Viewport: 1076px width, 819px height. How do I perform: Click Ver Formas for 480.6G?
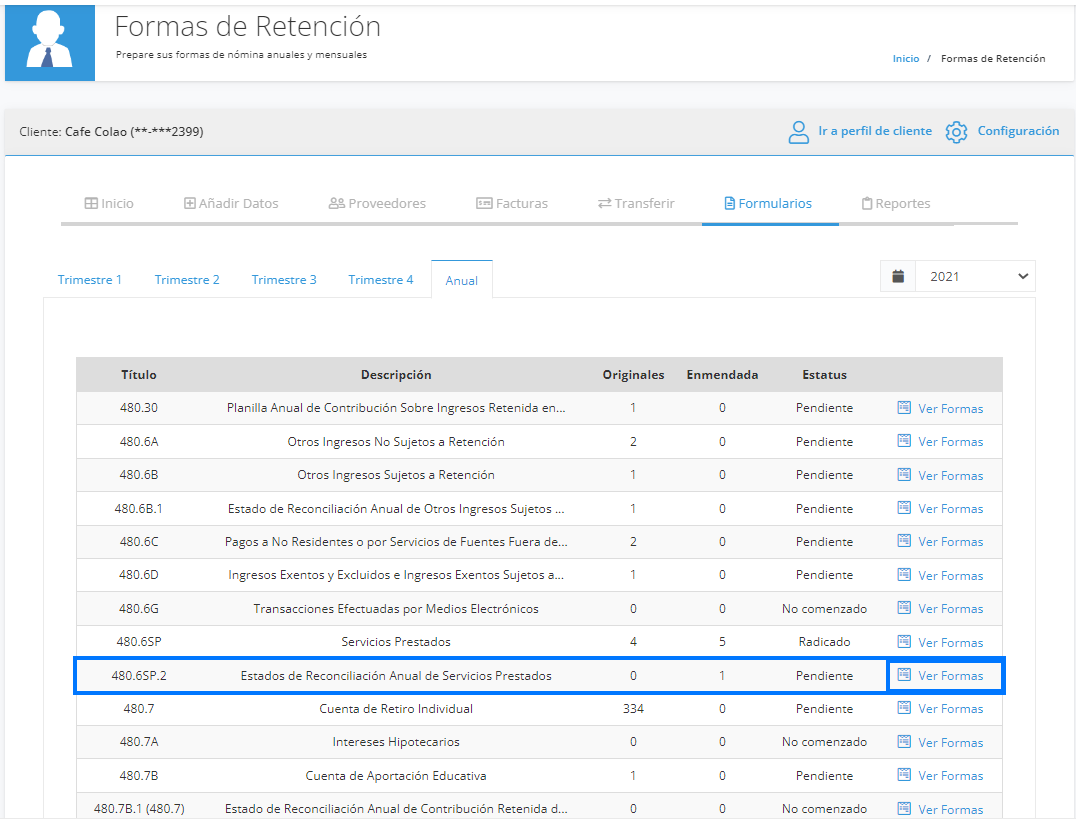pos(950,609)
